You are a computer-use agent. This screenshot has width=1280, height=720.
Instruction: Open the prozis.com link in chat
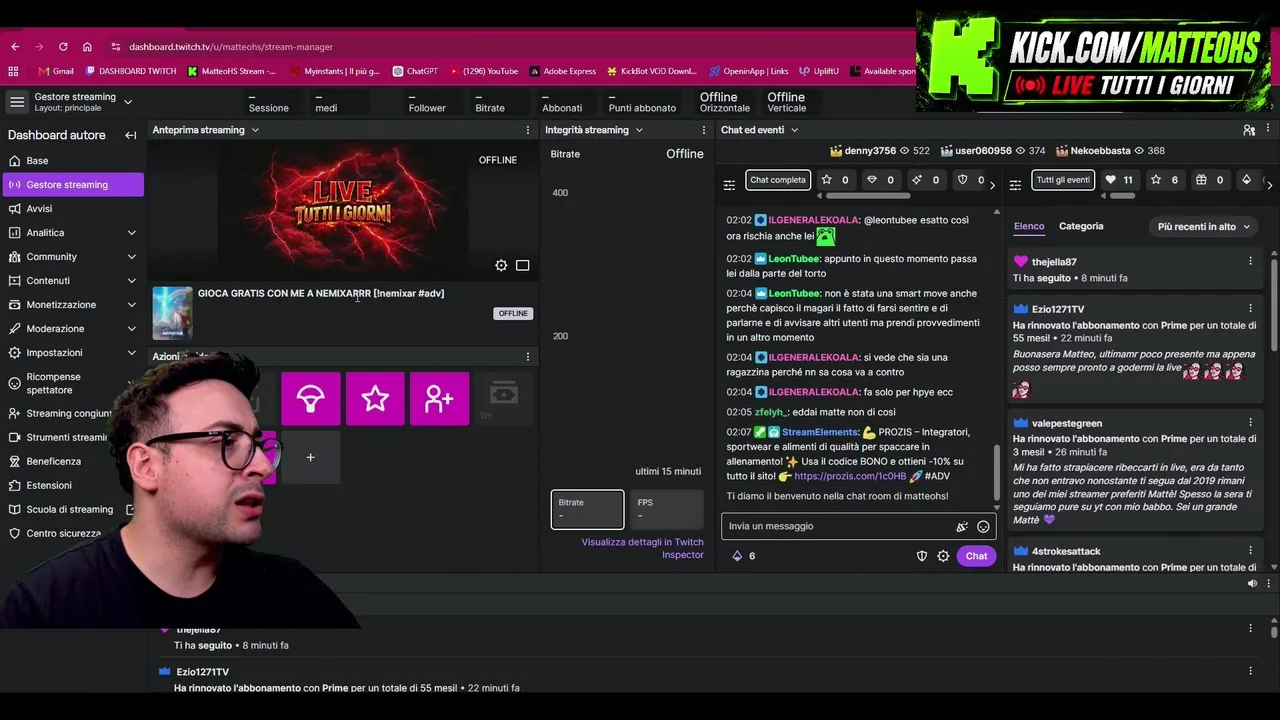pos(850,476)
